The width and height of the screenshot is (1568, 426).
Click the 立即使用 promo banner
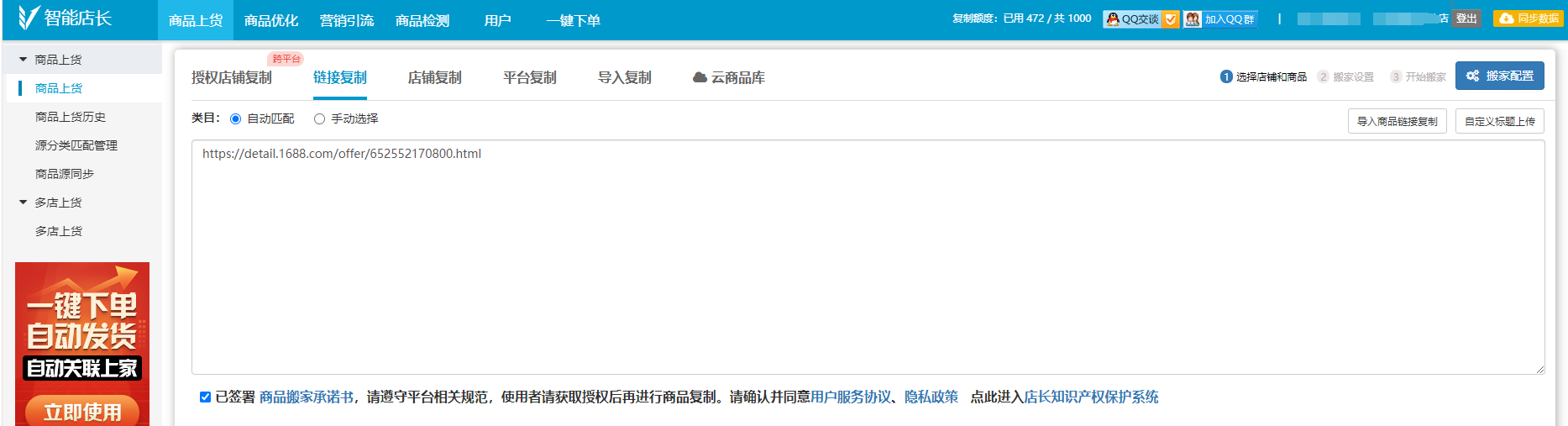point(82,411)
